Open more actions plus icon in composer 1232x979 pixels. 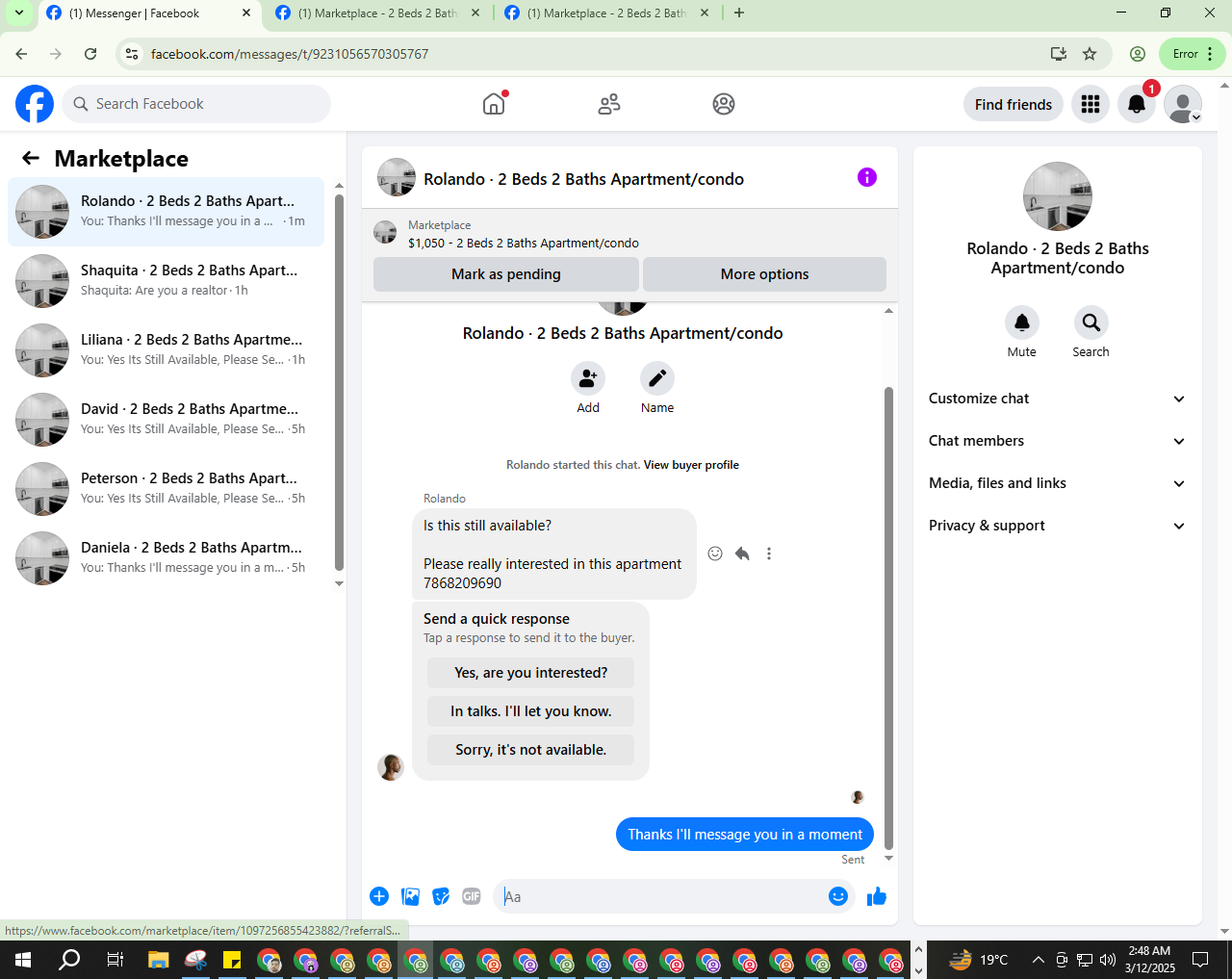coord(379,896)
